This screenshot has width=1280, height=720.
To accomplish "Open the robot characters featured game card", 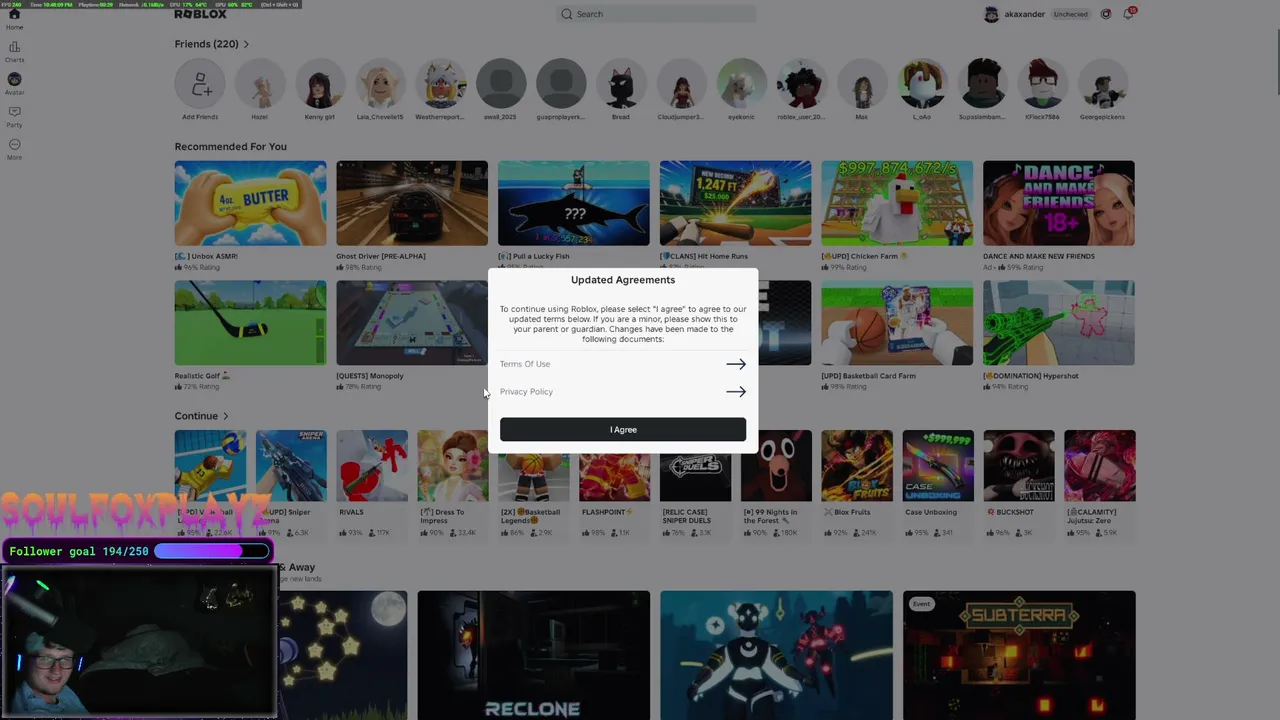I will point(777,655).
